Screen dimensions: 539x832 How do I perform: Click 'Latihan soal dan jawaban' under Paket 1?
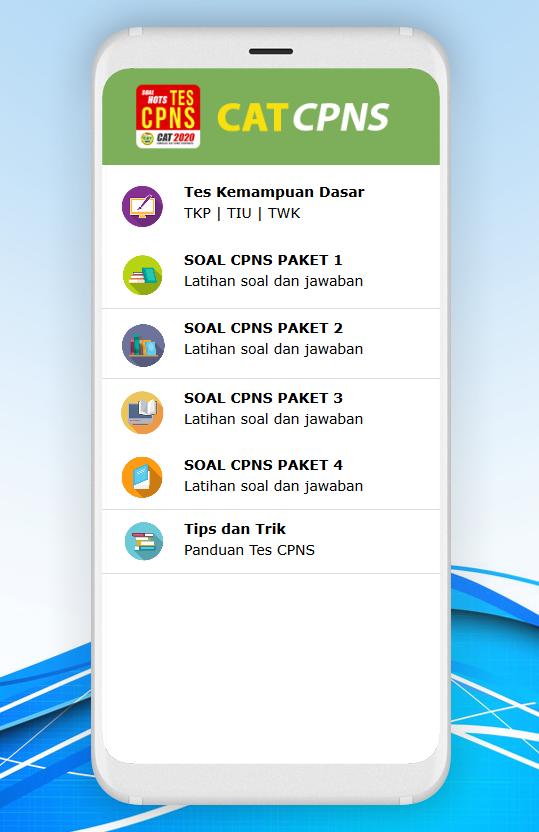[x=273, y=281]
